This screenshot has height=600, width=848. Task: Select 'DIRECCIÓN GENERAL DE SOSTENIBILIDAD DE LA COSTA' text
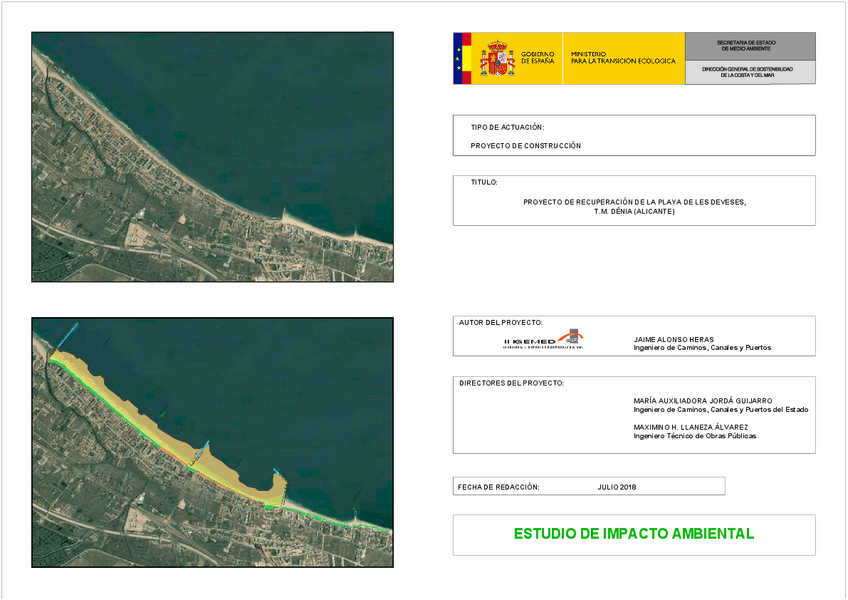click(747, 72)
